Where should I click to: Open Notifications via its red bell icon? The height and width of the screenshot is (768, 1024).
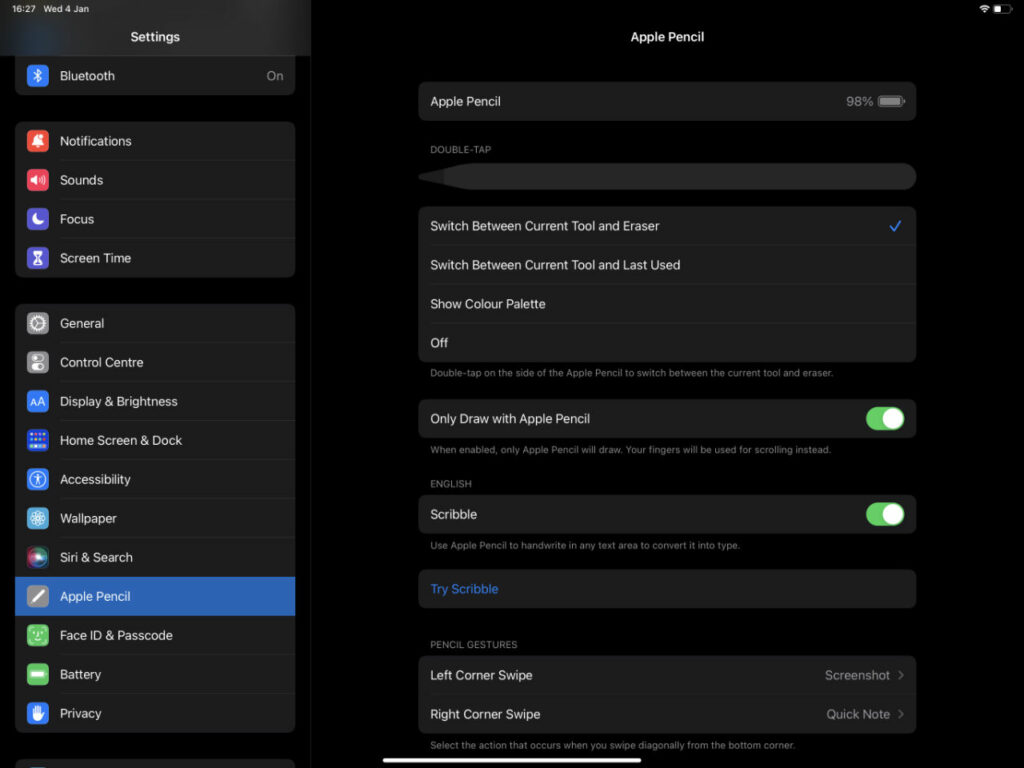[x=38, y=141]
